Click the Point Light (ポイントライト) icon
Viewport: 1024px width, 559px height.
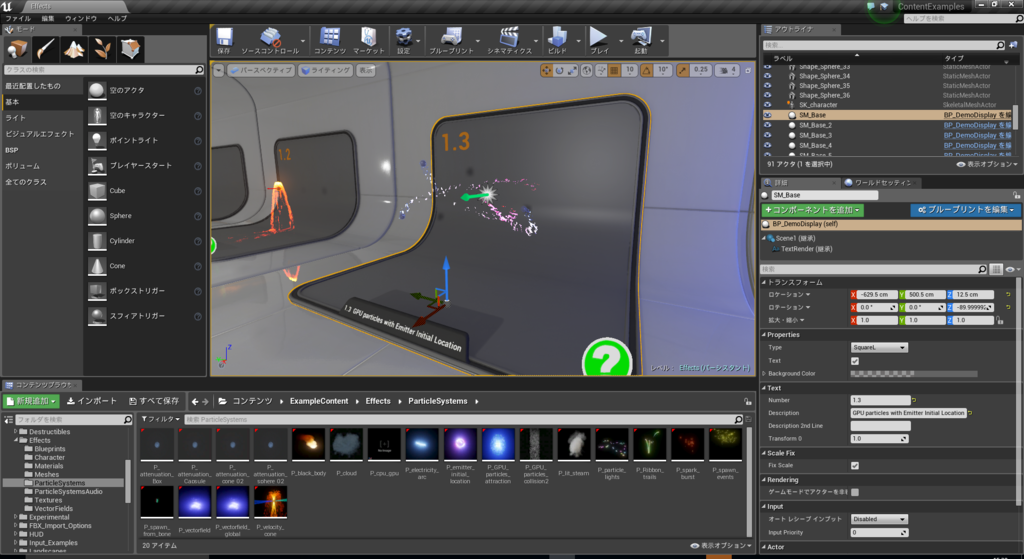click(97, 140)
